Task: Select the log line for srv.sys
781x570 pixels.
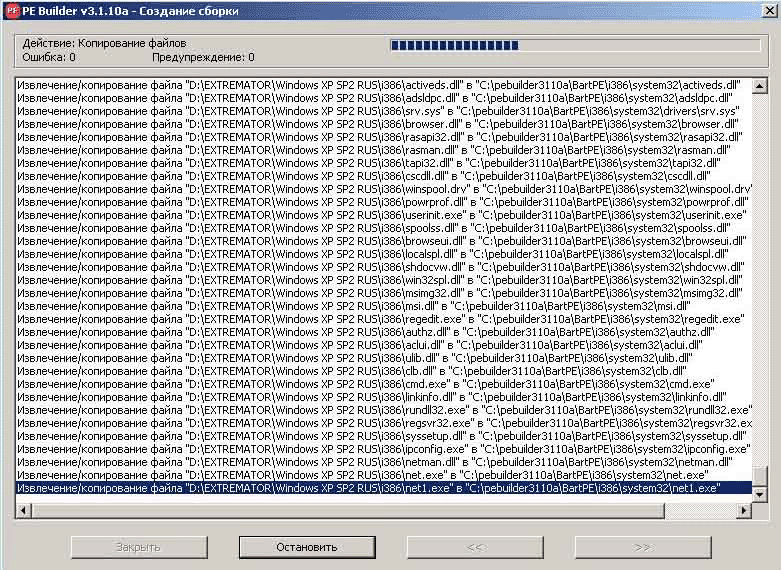Action: (384, 111)
